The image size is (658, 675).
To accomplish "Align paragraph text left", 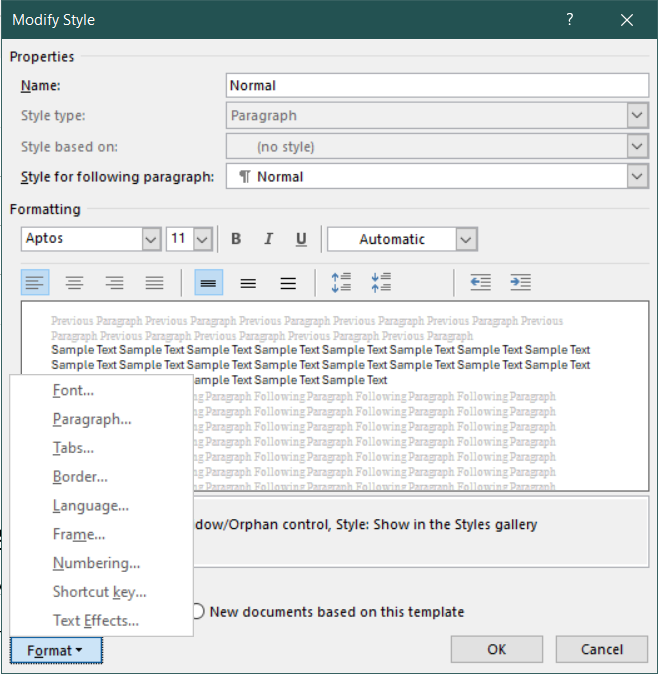I will pyautogui.click(x=35, y=282).
